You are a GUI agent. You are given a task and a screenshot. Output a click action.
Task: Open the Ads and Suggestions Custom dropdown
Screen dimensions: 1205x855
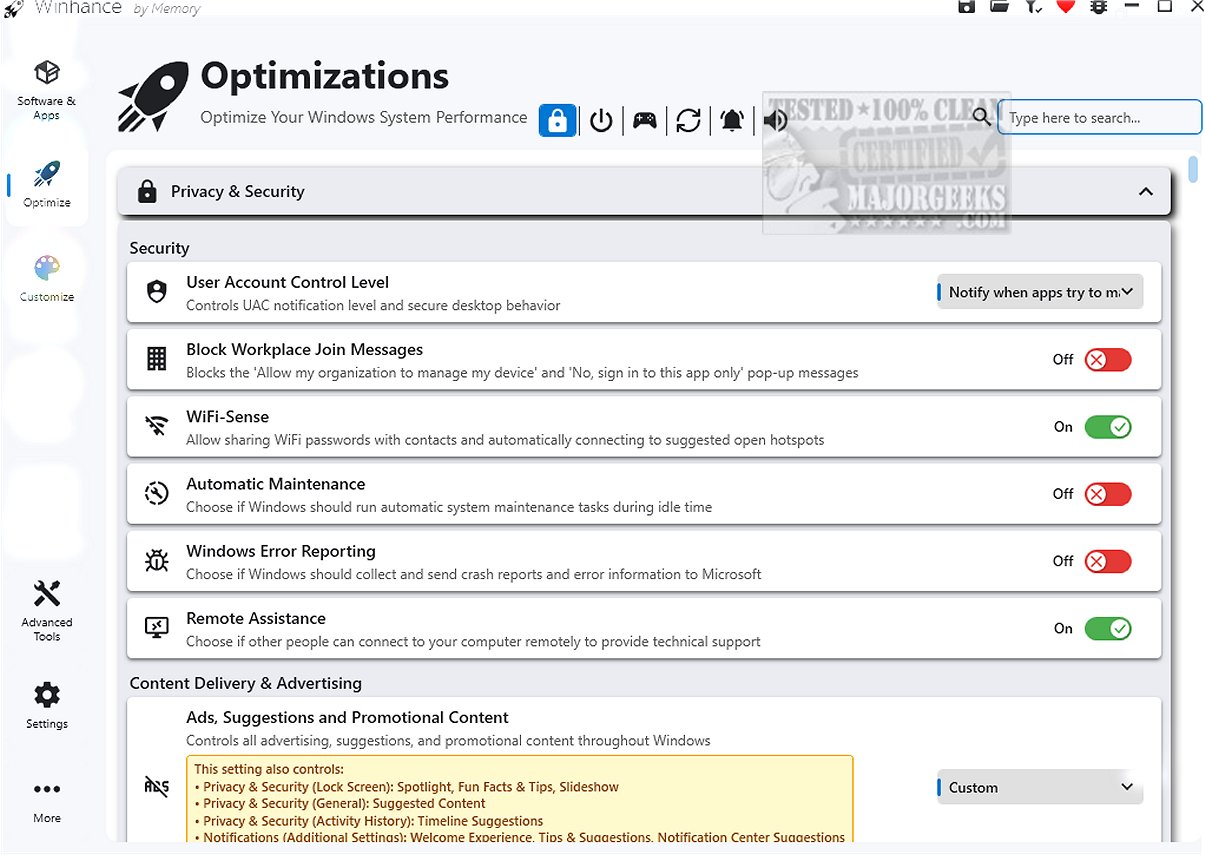click(x=1039, y=788)
